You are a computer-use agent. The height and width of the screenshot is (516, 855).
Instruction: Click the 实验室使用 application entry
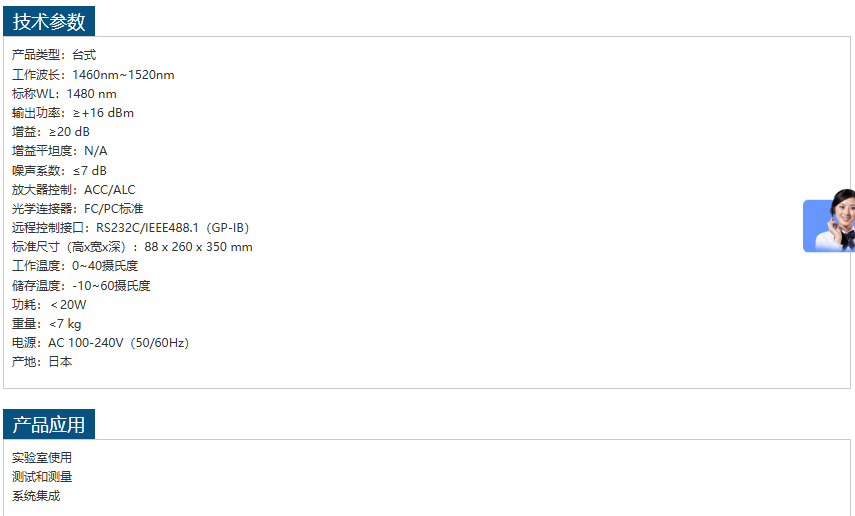[x=42, y=458]
